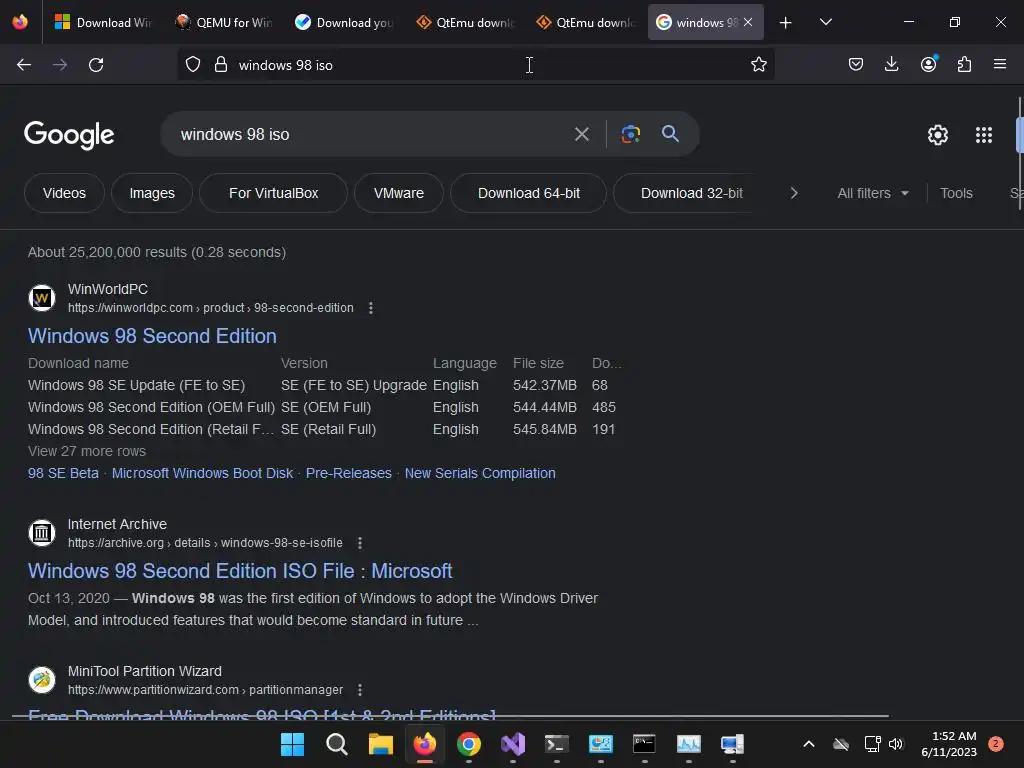1024x768 pixels.
Task: Select the Download 64-bit filter chip
Action: (x=528, y=193)
